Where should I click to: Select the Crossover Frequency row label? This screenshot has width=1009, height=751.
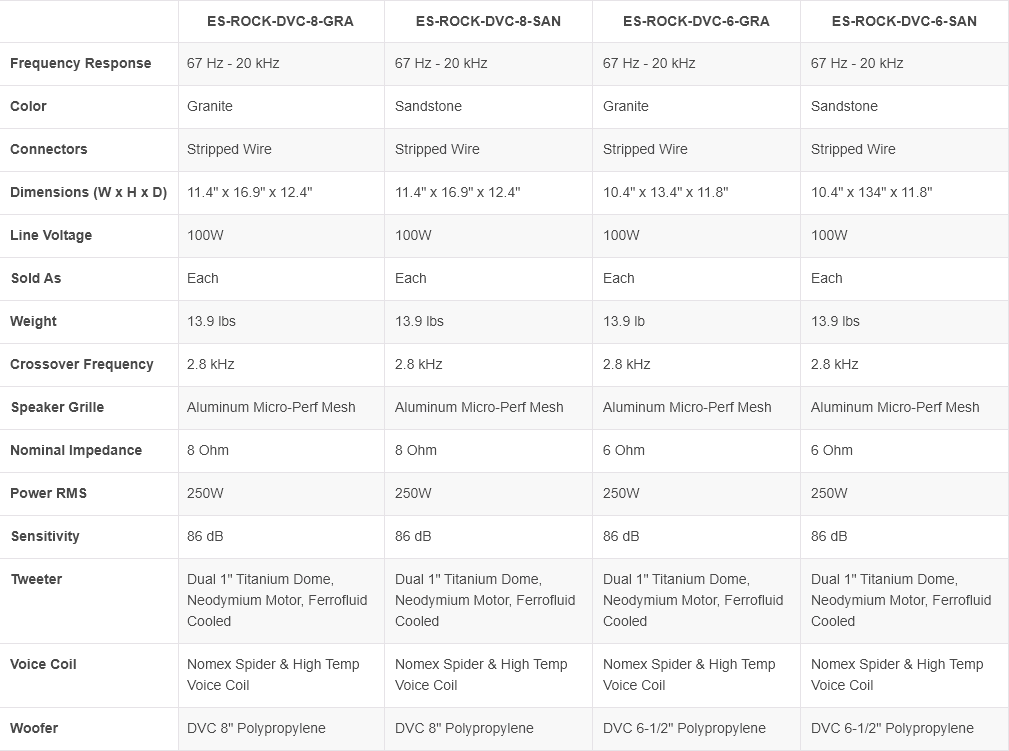pos(82,364)
